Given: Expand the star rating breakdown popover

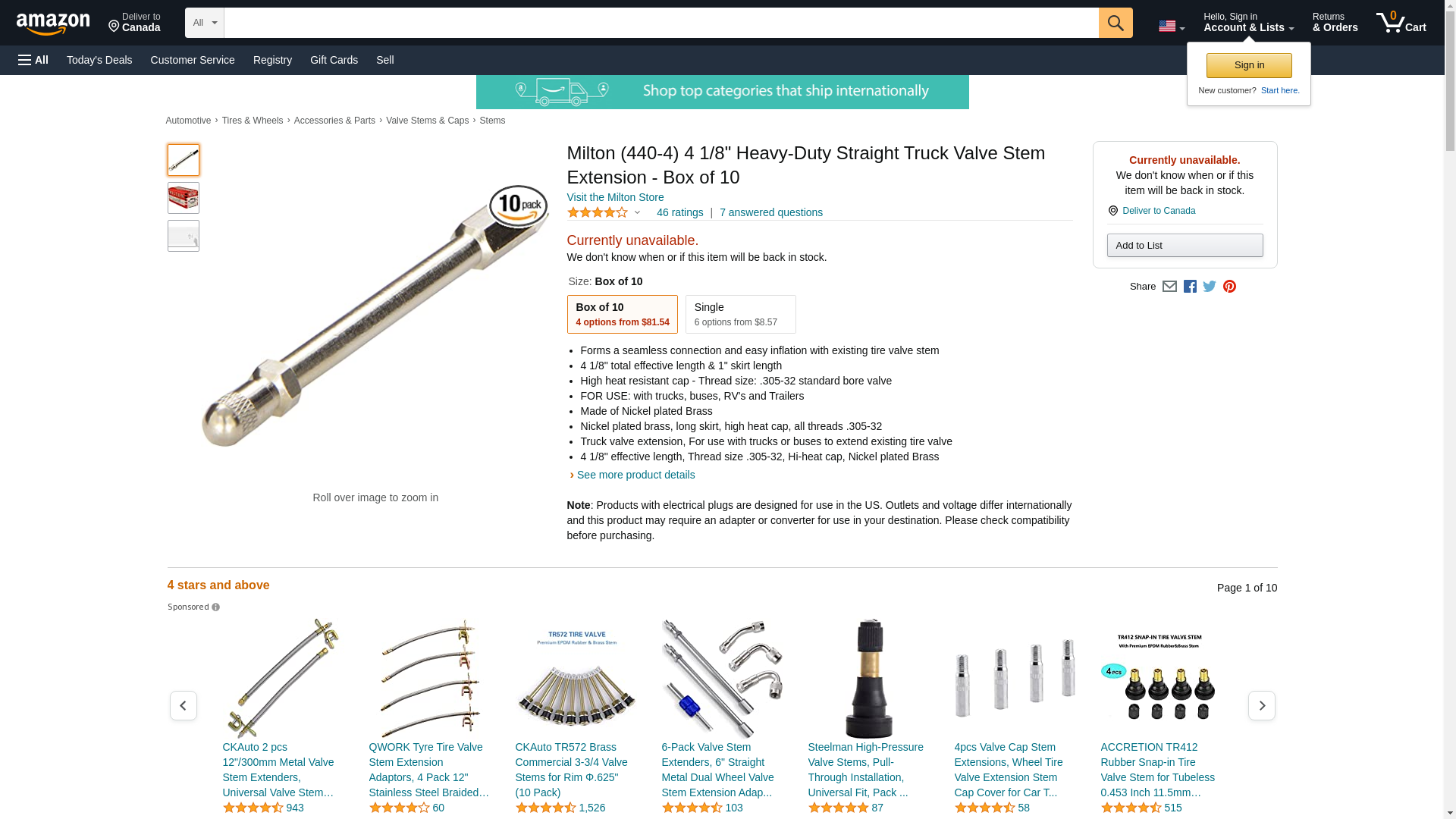Looking at the screenshot, I should tap(604, 212).
